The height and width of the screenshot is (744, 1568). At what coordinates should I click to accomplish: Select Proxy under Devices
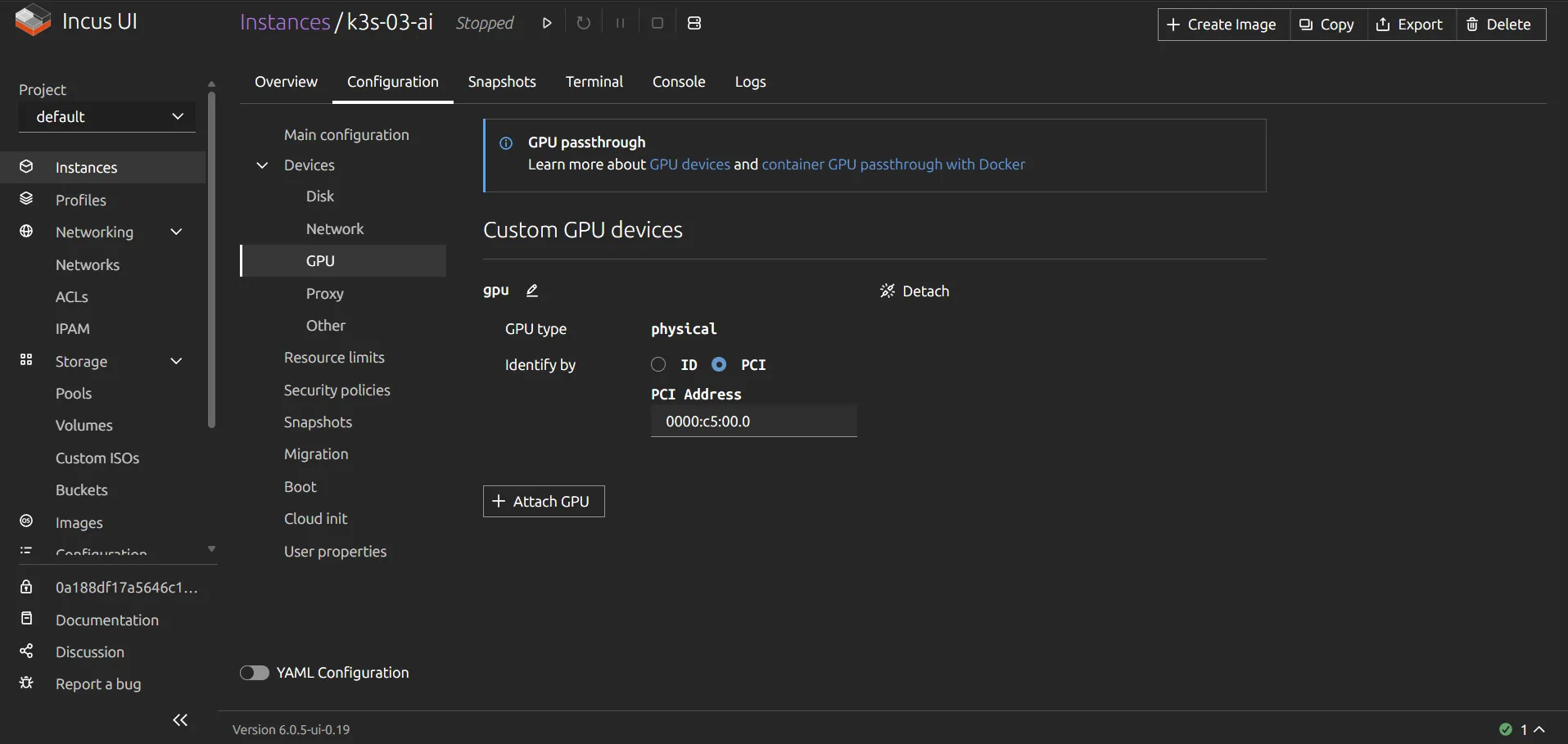tap(325, 294)
